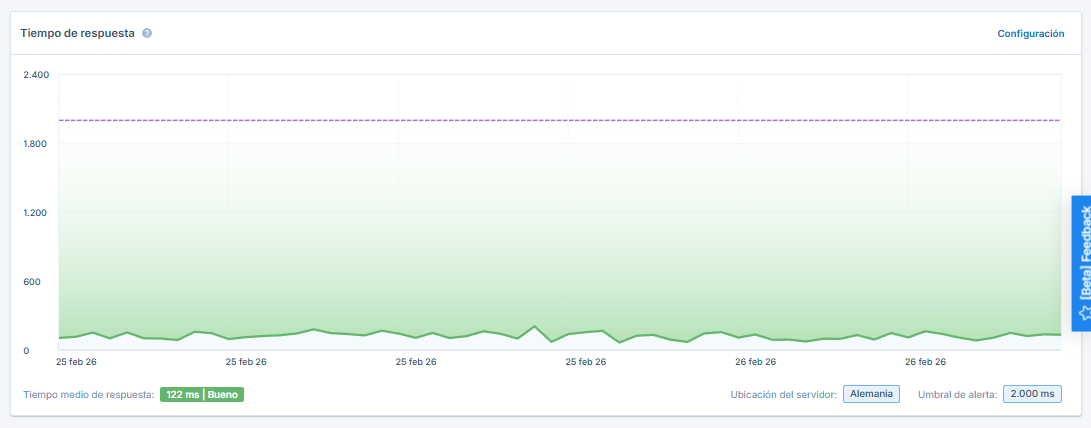Select the green Bueno status label
This screenshot has height=428, width=1091.
[x=223, y=394]
